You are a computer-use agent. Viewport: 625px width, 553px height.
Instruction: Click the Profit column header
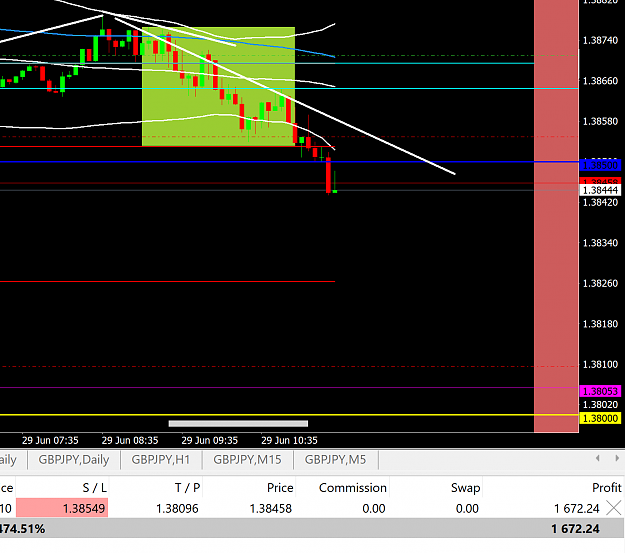tap(606, 488)
